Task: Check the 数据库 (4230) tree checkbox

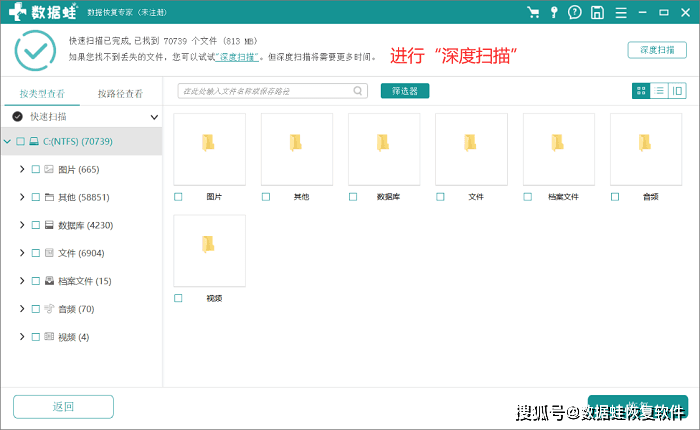Action: (x=36, y=225)
